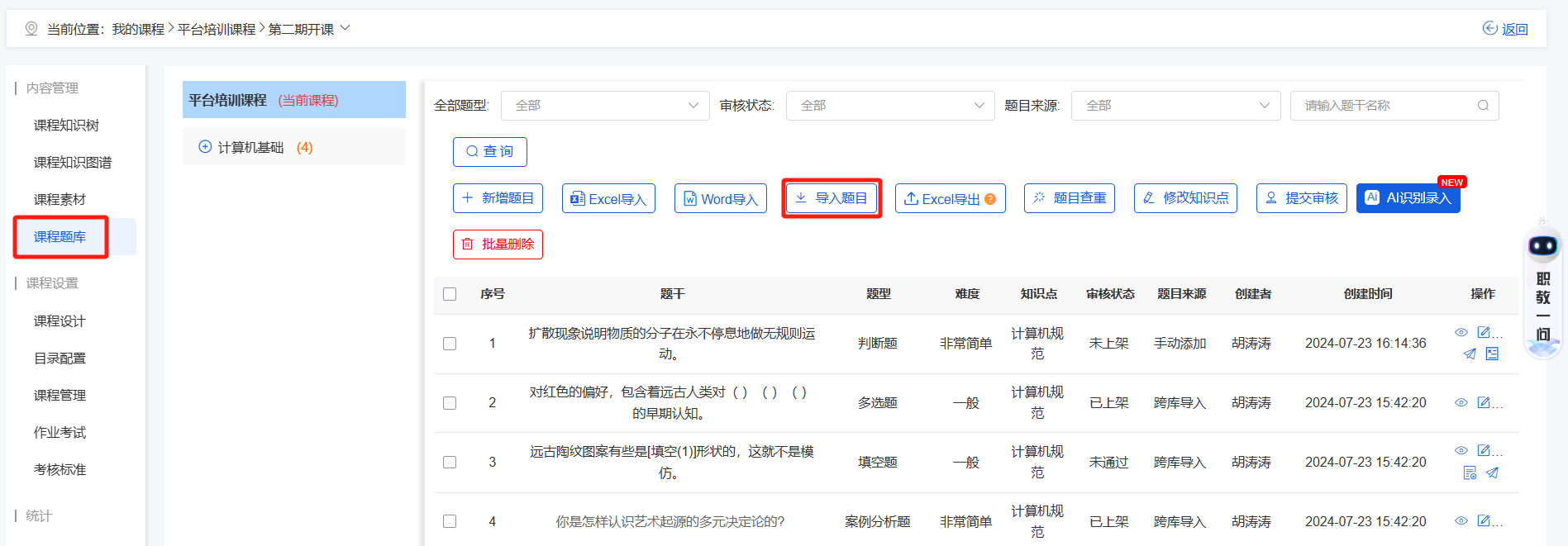
Task: Click the 案例分析题 type cell
Action: tap(877, 521)
